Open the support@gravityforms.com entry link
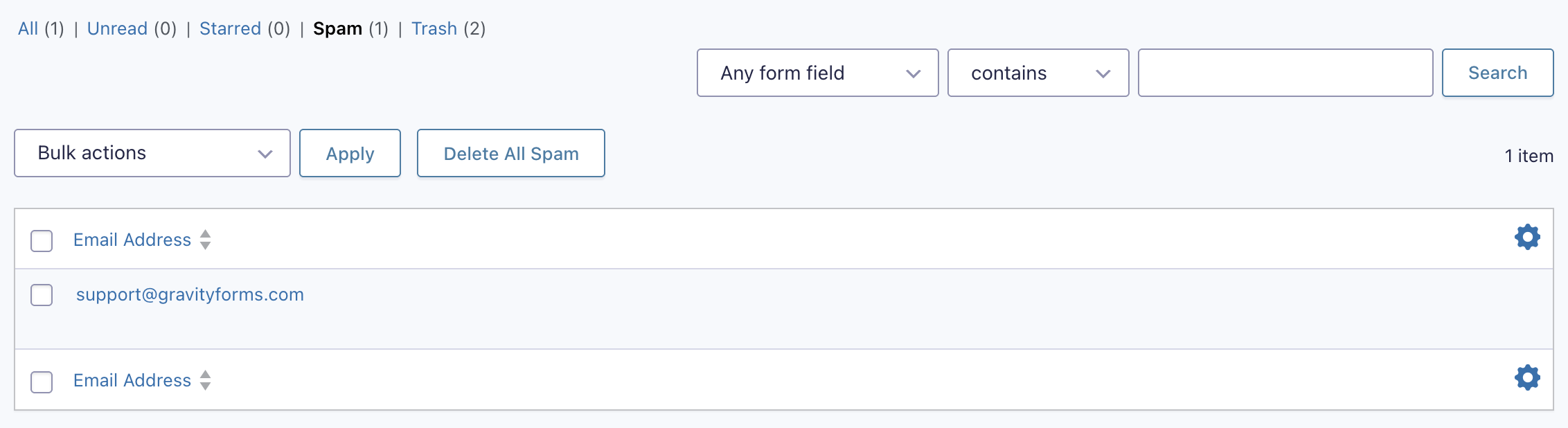 (x=190, y=294)
